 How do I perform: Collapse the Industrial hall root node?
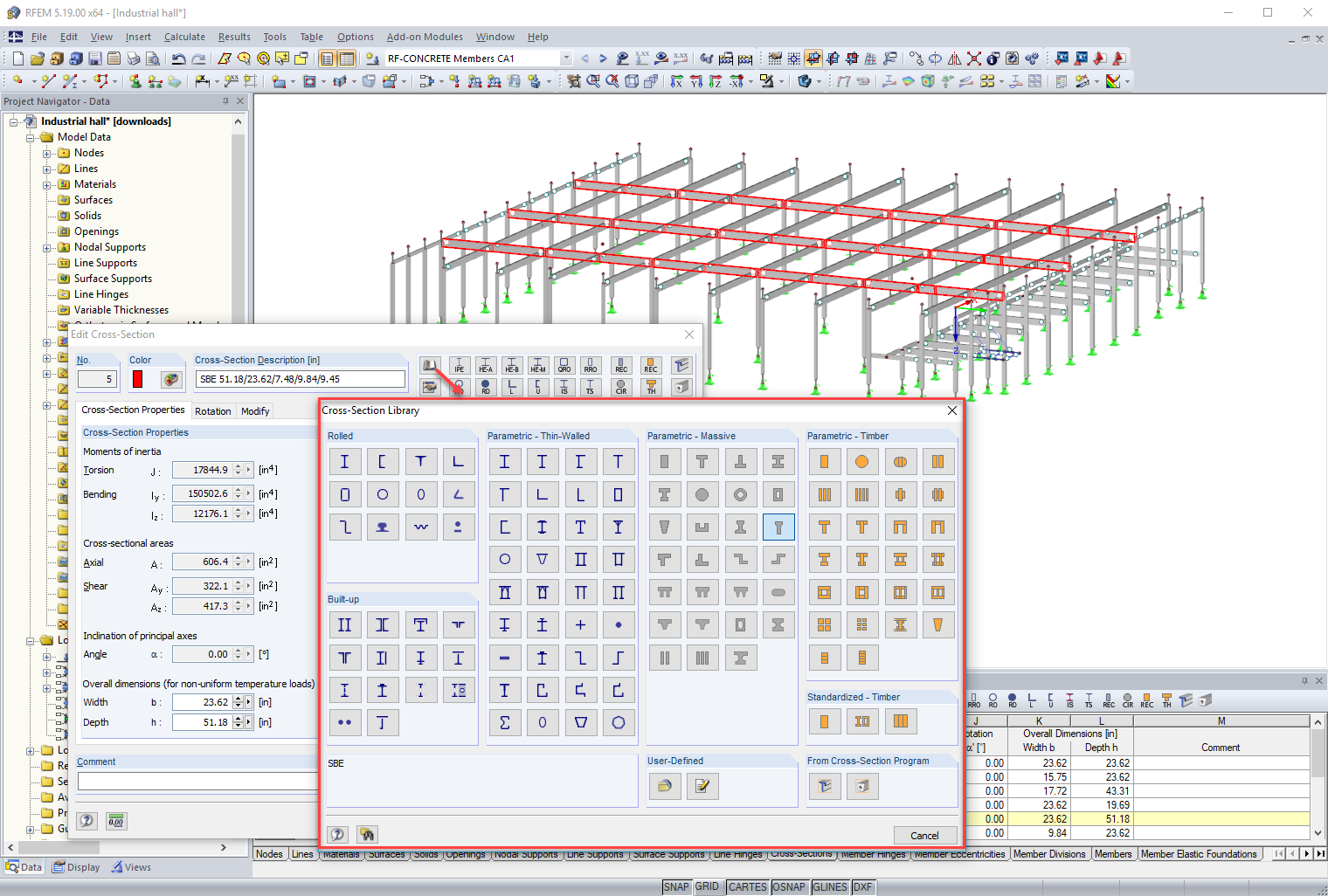tap(14, 121)
